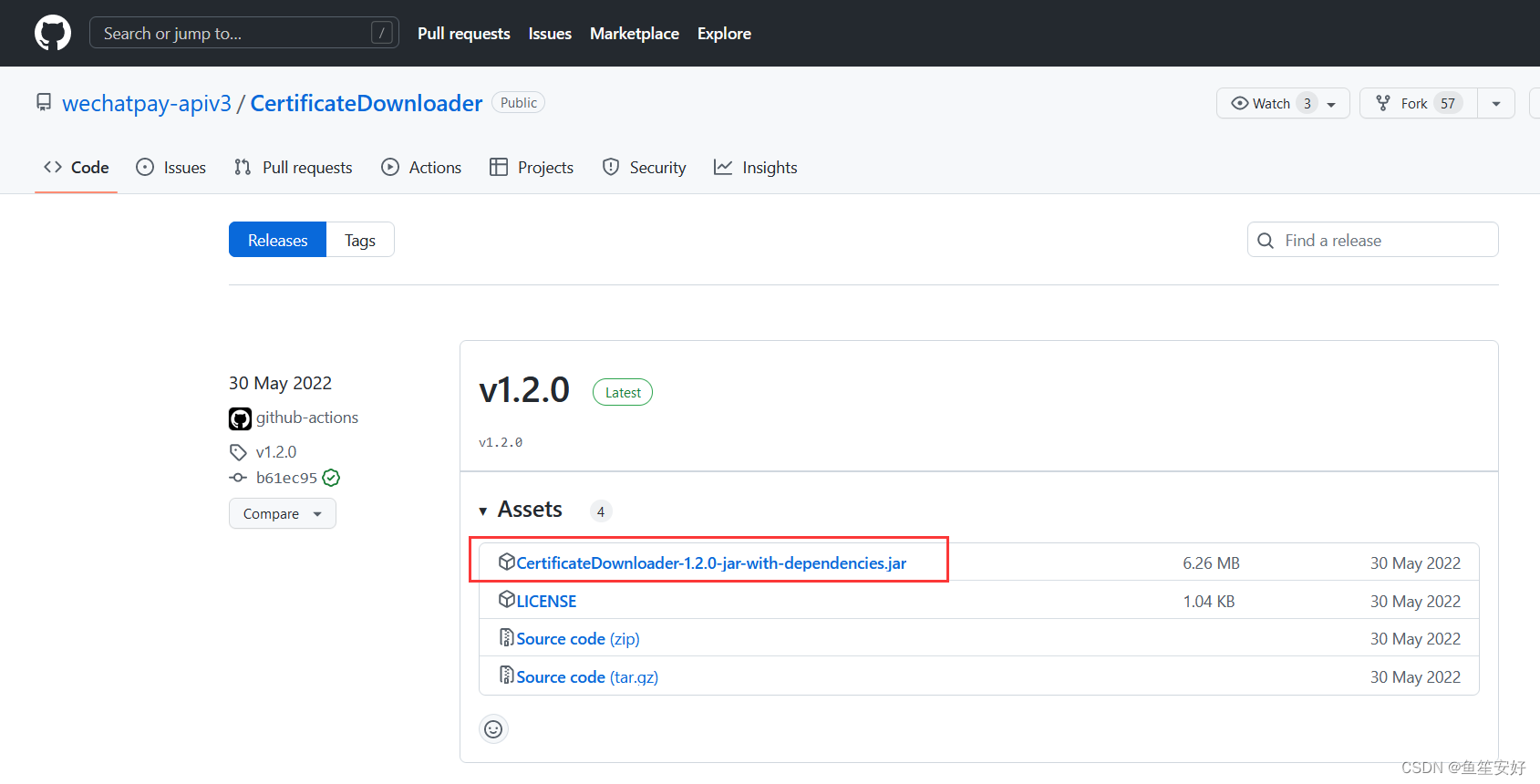Open Explore in the top navigation

point(724,33)
